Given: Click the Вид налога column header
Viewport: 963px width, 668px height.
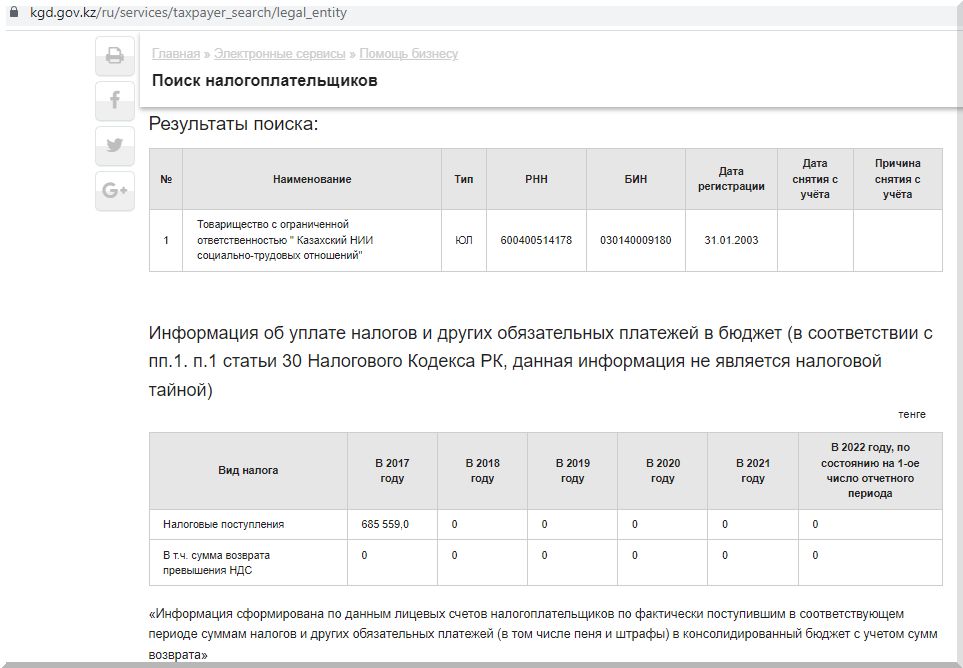Looking at the screenshot, I should [248, 471].
